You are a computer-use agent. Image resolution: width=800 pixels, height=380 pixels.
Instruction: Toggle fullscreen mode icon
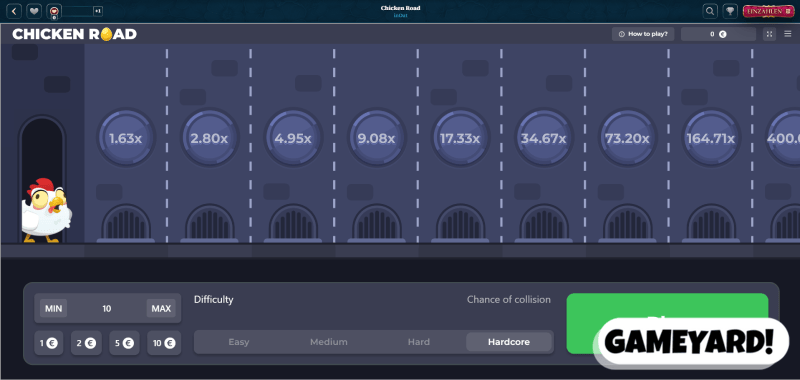(x=769, y=34)
